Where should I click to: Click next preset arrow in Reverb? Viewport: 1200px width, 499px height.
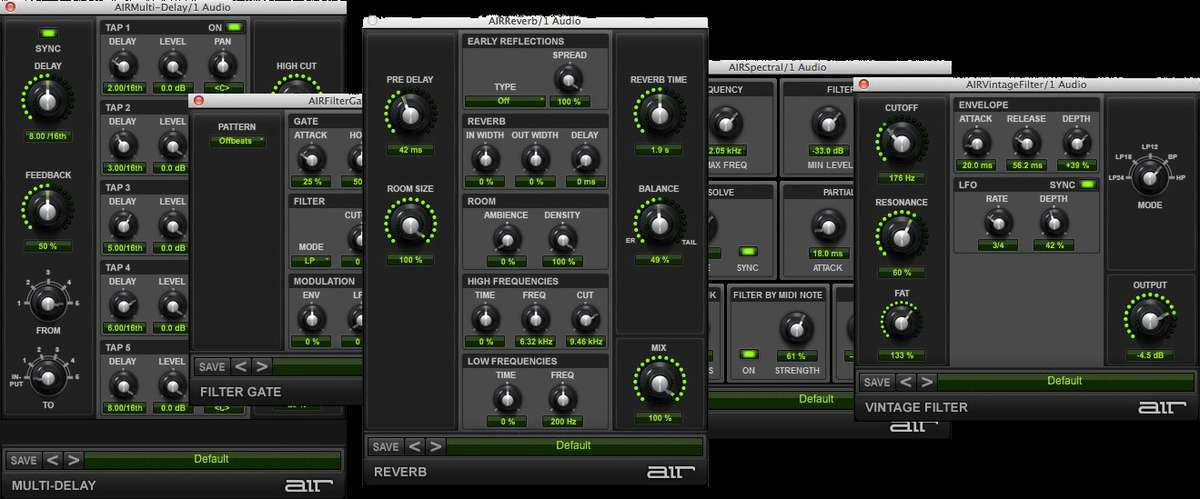pos(434,446)
